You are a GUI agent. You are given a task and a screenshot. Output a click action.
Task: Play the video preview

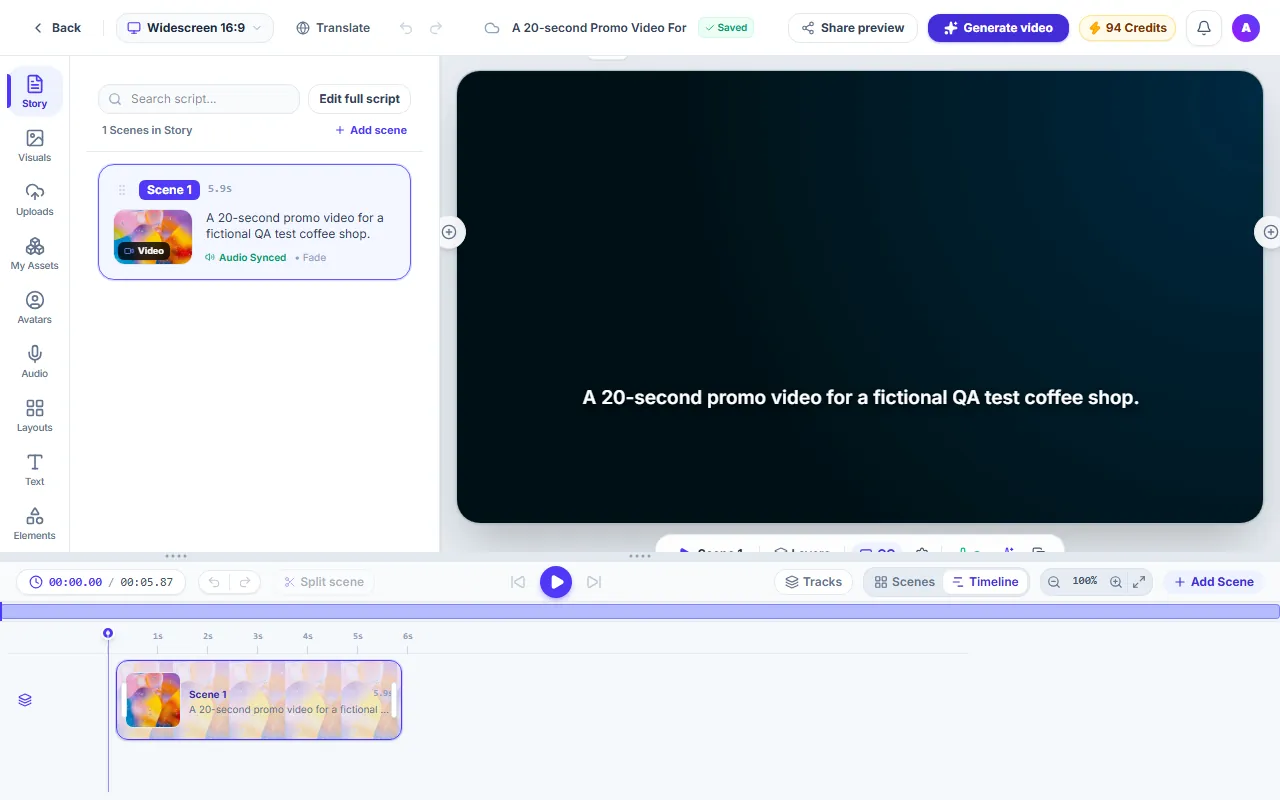click(556, 582)
